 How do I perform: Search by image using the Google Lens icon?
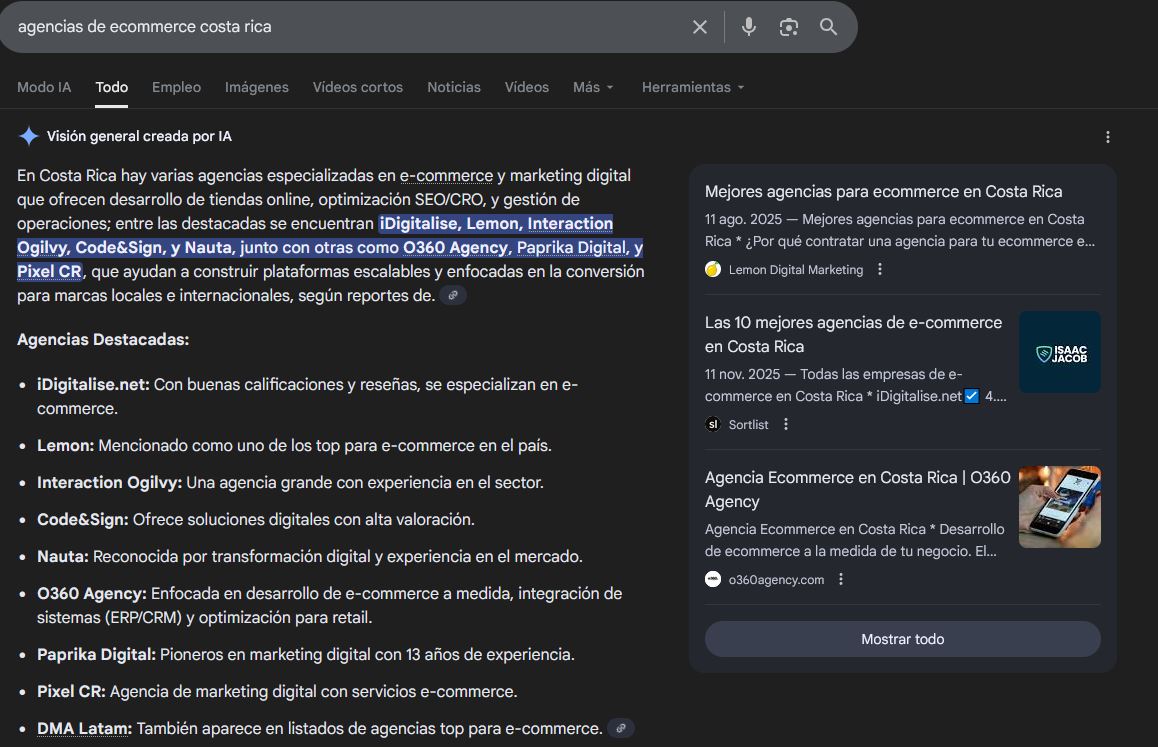(x=789, y=27)
